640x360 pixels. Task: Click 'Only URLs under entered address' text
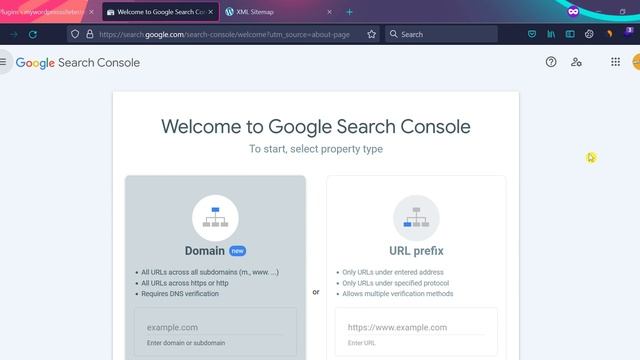coord(393,272)
